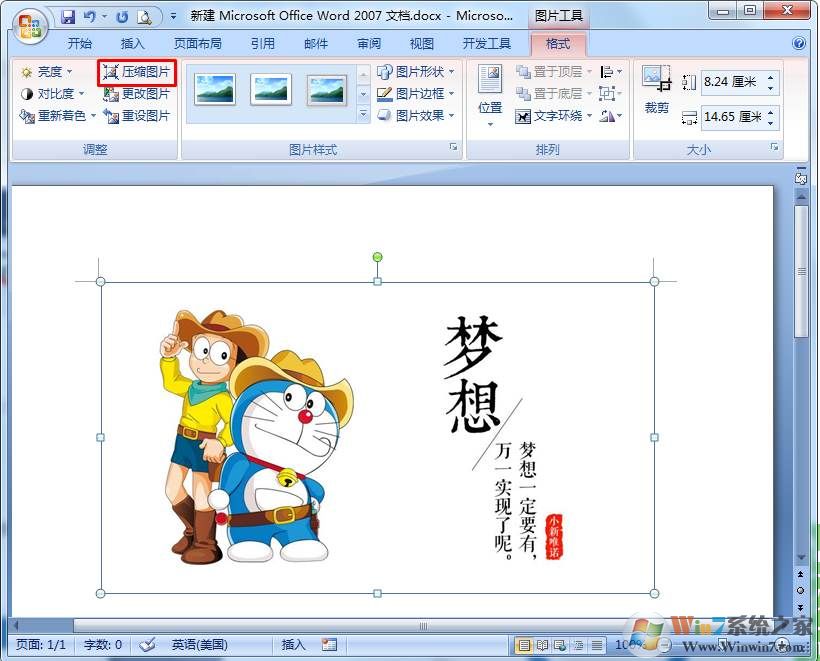
Task: Click the picture height field 8.24 厘米
Action: click(731, 82)
